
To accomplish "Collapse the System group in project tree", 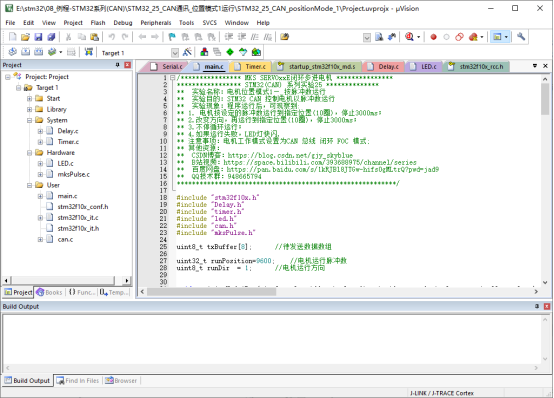I will 30,121.
